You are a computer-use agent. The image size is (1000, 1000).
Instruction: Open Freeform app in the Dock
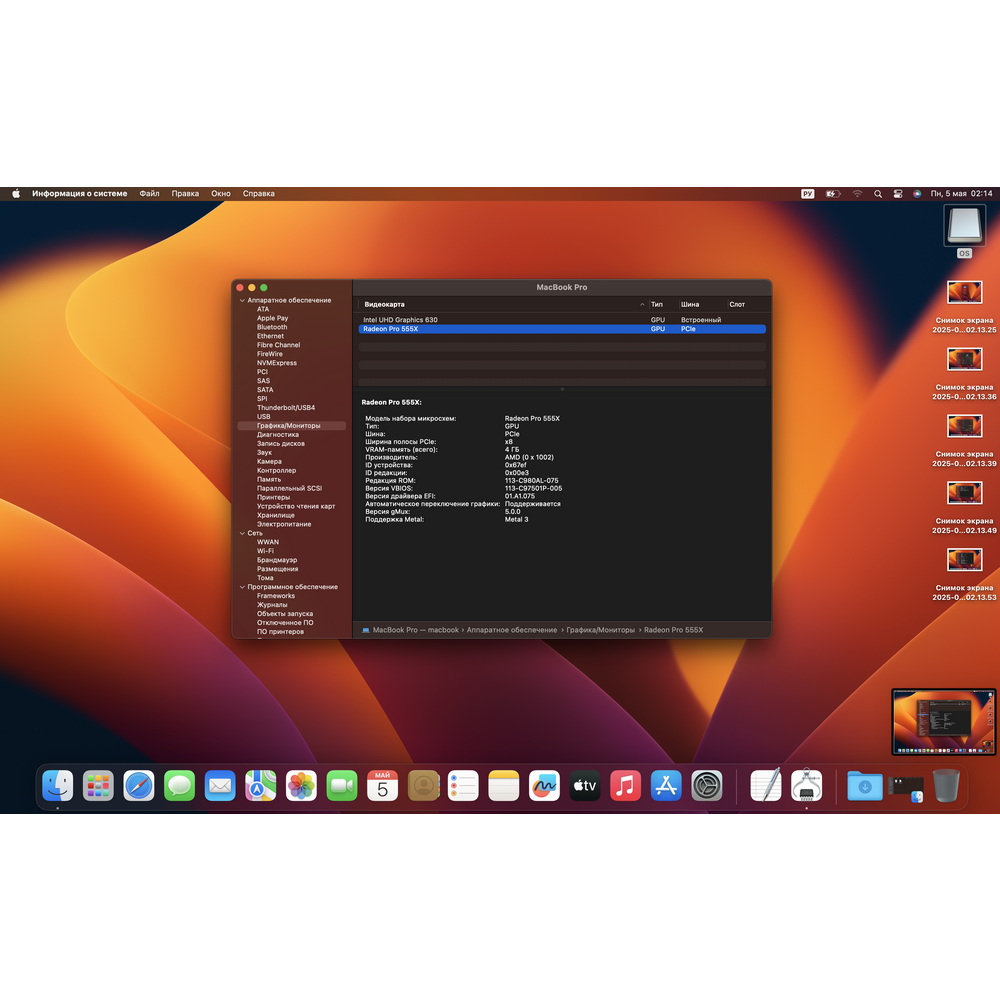pos(544,786)
